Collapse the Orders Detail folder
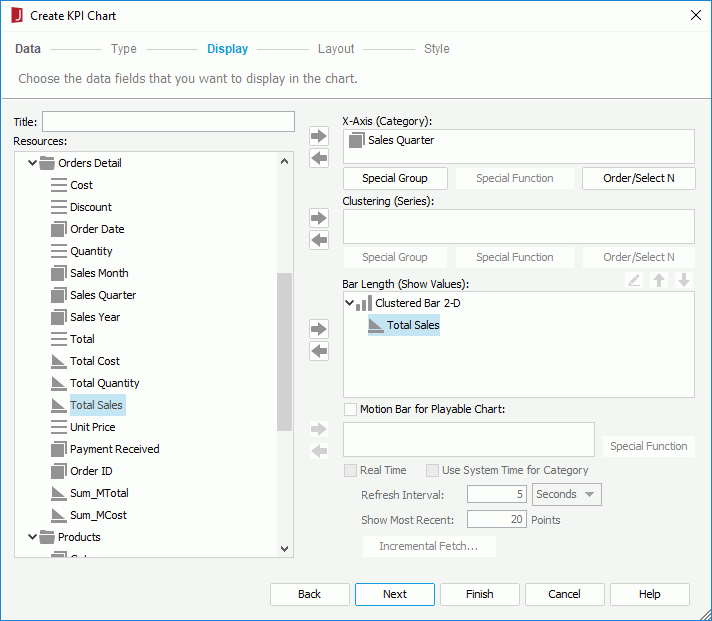The height and width of the screenshot is (621, 712). pyautogui.click(x=32, y=163)
